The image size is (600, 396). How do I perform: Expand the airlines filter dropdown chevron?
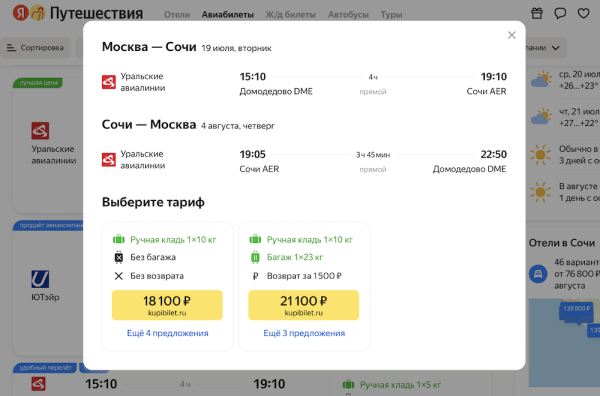[x=556, y=48]
